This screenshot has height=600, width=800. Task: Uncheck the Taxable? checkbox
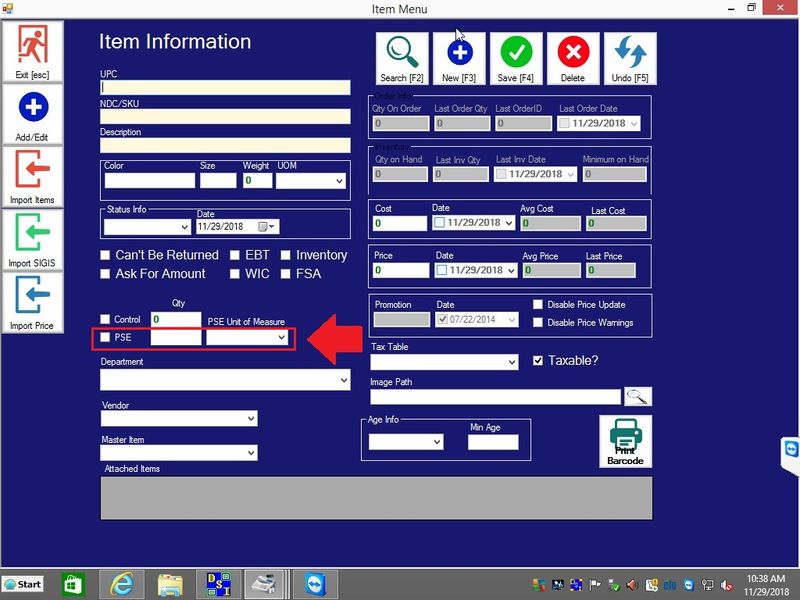[538, 361]
